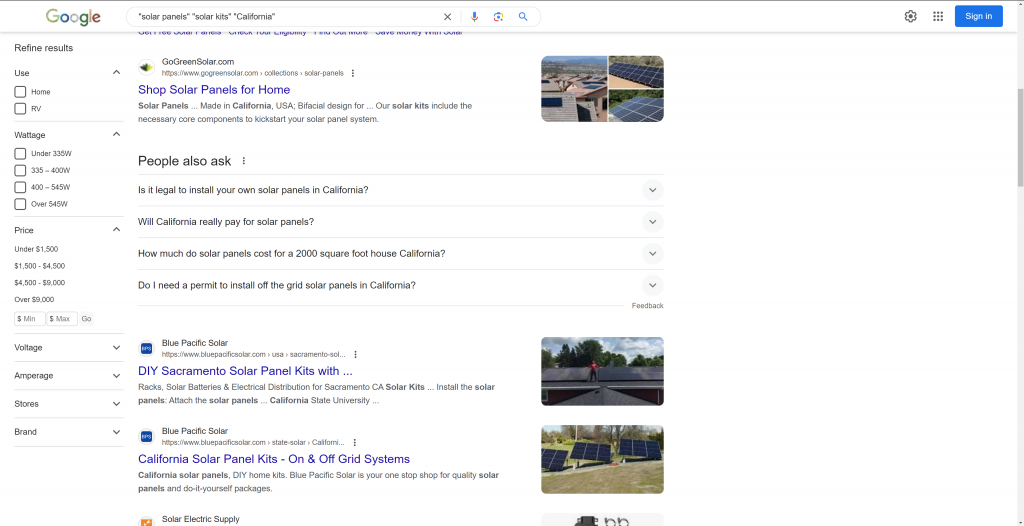The image size is (1024, 526).
Task: Click the page vertical scrollbar
Action: pos(1020,137)
